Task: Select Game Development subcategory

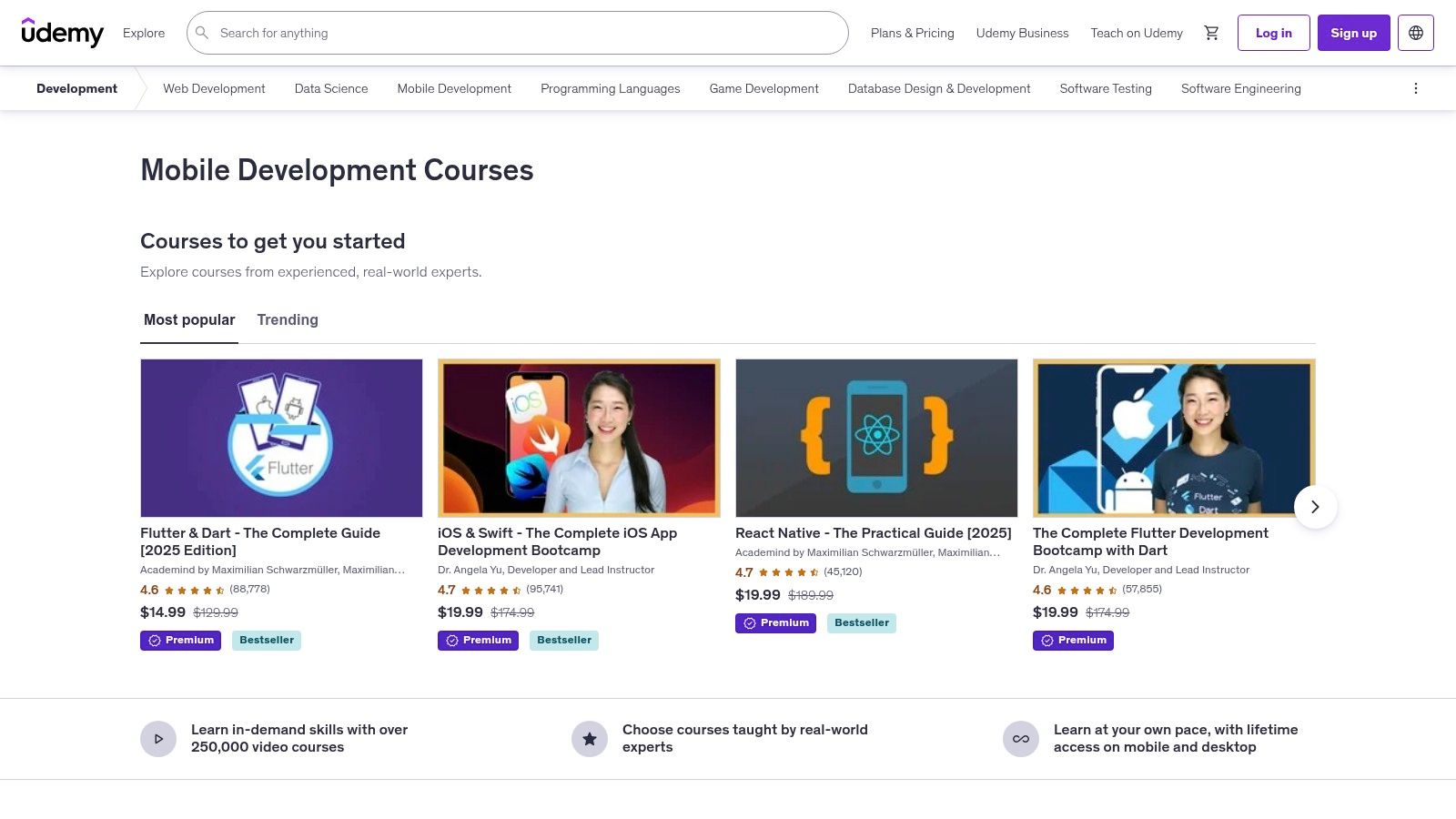Action: (x=764, y=88)
